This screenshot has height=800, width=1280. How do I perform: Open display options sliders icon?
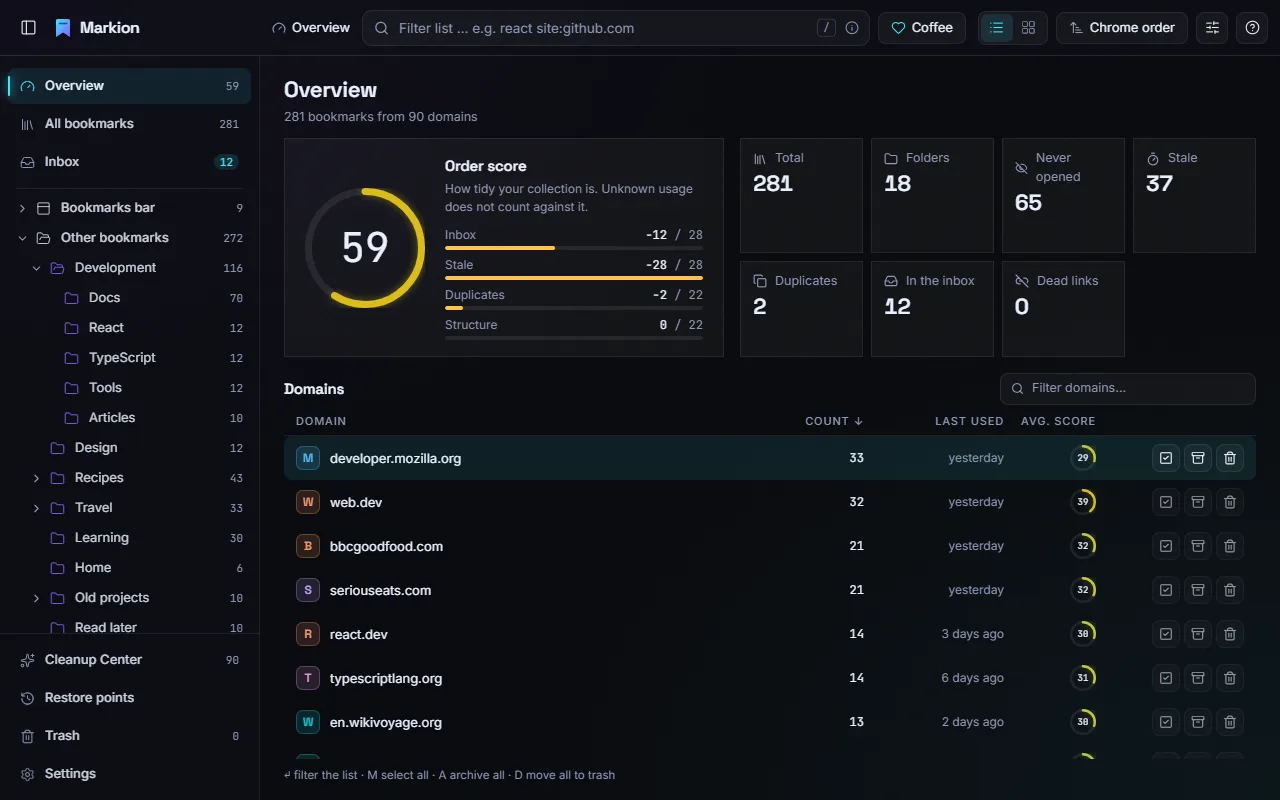point(1212,28)
